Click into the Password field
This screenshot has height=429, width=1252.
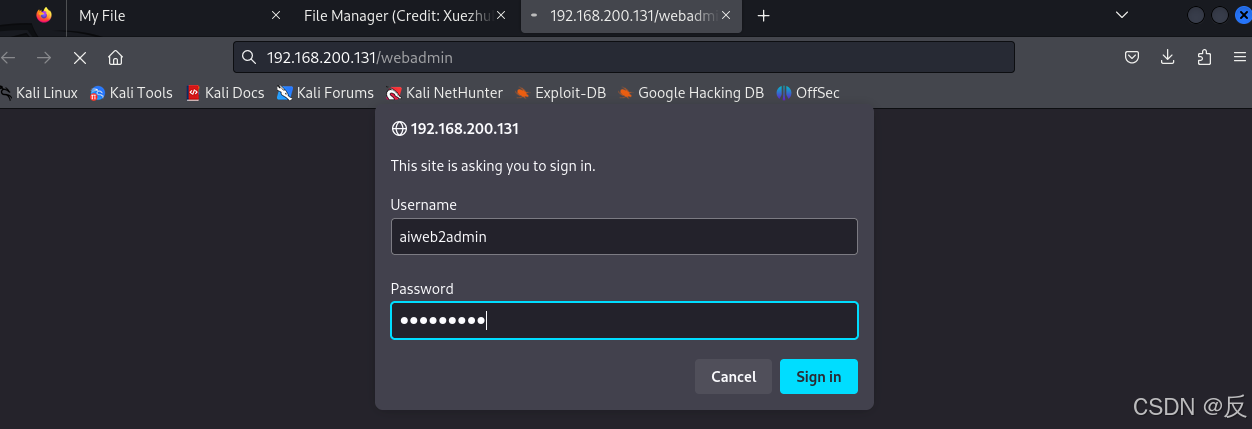pos(624,320)
